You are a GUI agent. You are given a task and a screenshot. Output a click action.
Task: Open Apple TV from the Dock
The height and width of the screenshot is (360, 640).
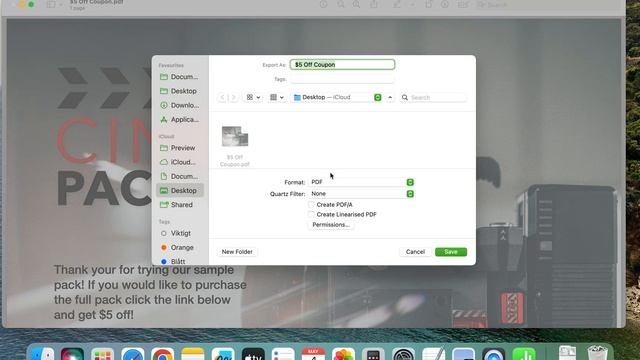253,354
